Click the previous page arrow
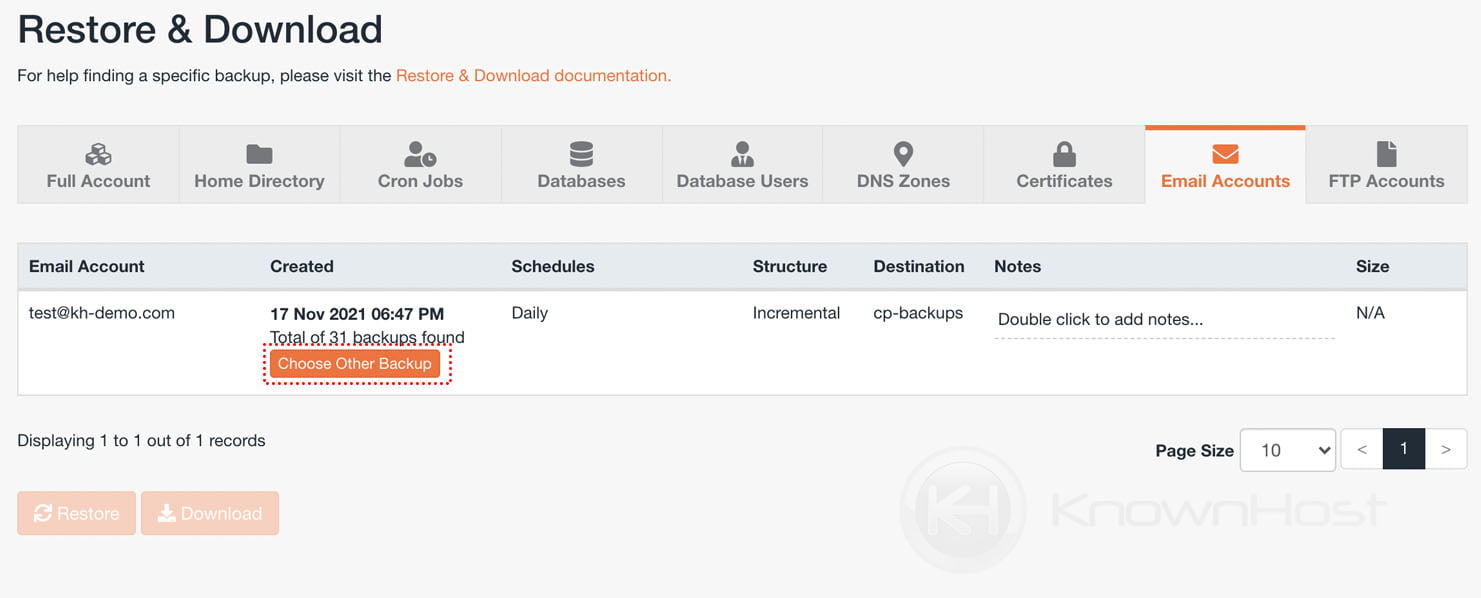The image size is (1481, 598). (1361, 449)
